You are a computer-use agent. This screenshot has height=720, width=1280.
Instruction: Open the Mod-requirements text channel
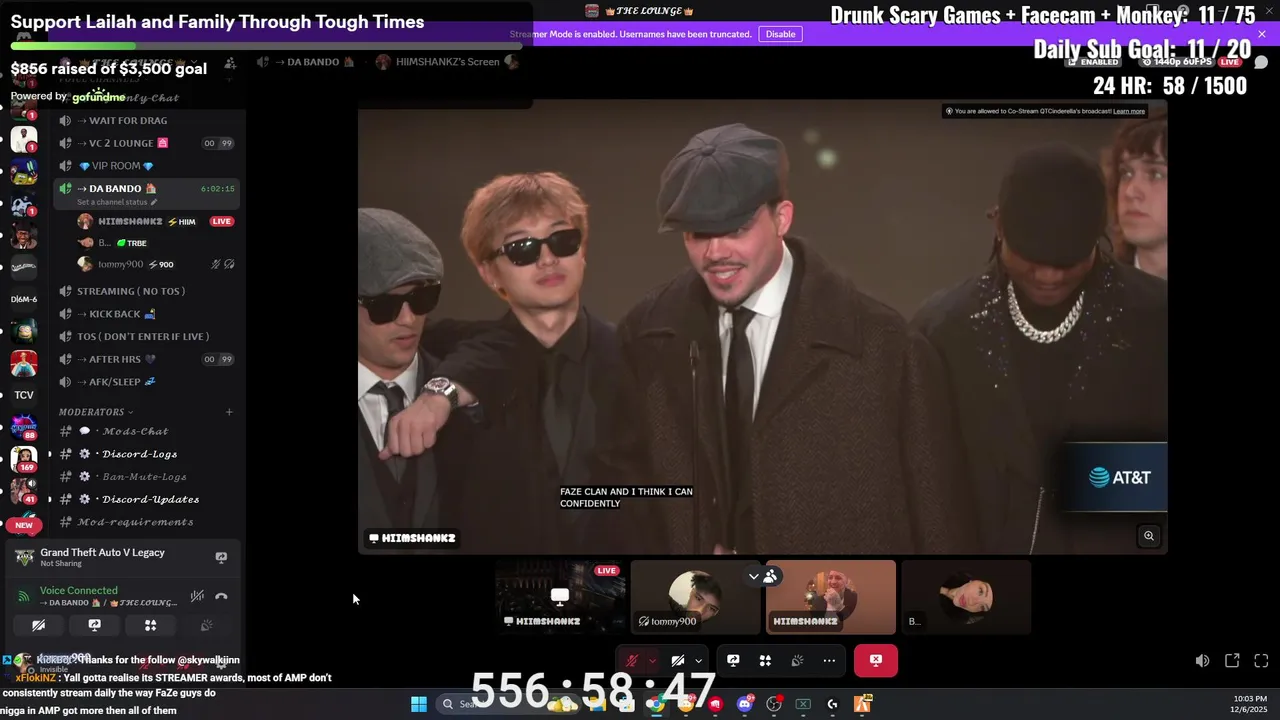[x=147, y=522]
